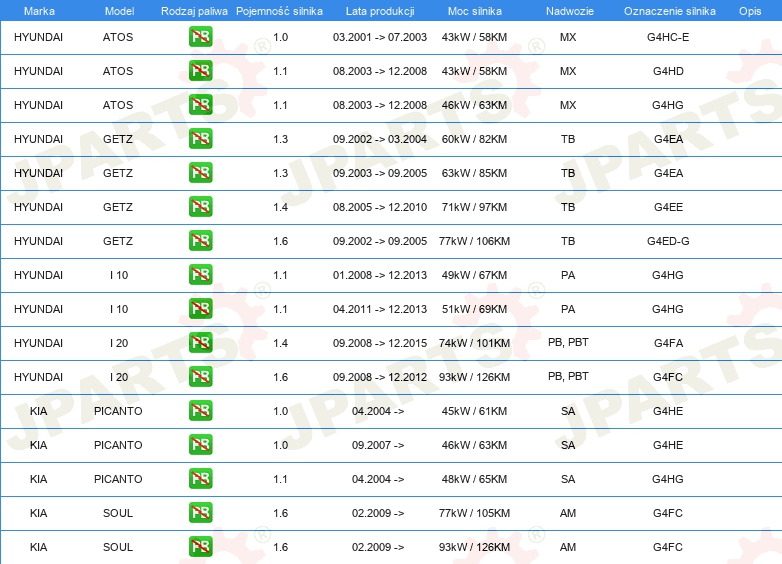Click date range 09.2008 -> 12.2015
This screenshot has height=564, width=782.
pyautogui.click(x=380, y=343)
